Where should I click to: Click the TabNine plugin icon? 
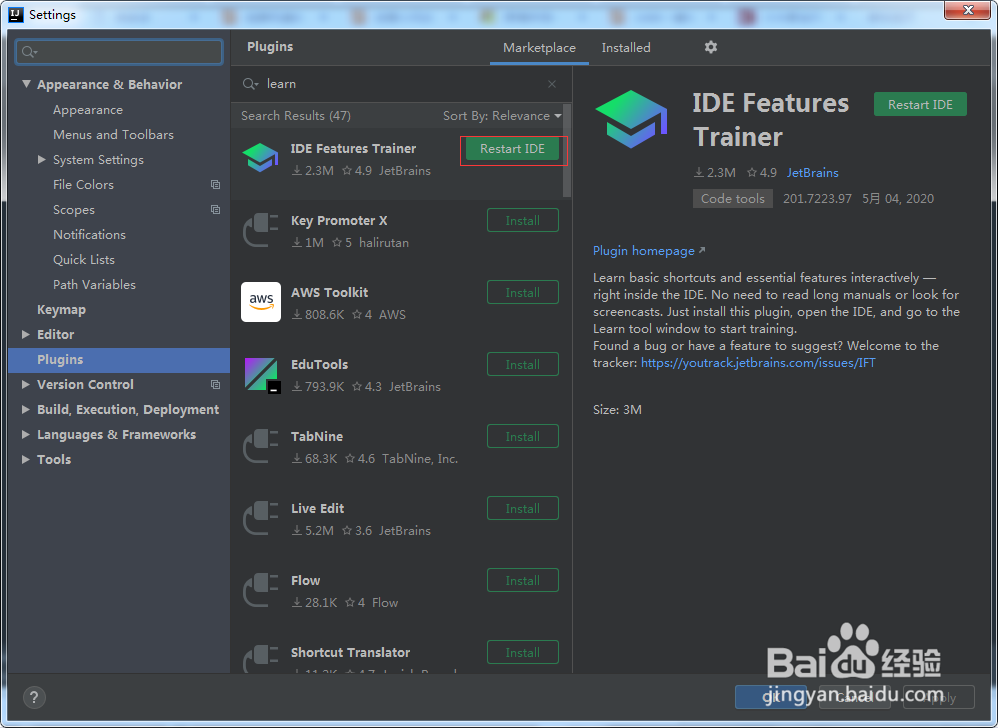(x=261, y=445)
